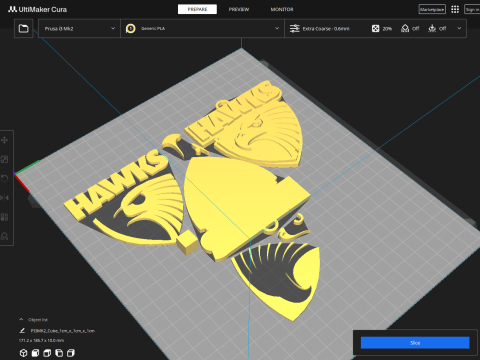Click the pencil edit icon beside model name
The width and height of the screenshot is (480, 360).
pyautogui.click(x=22, y=331)
